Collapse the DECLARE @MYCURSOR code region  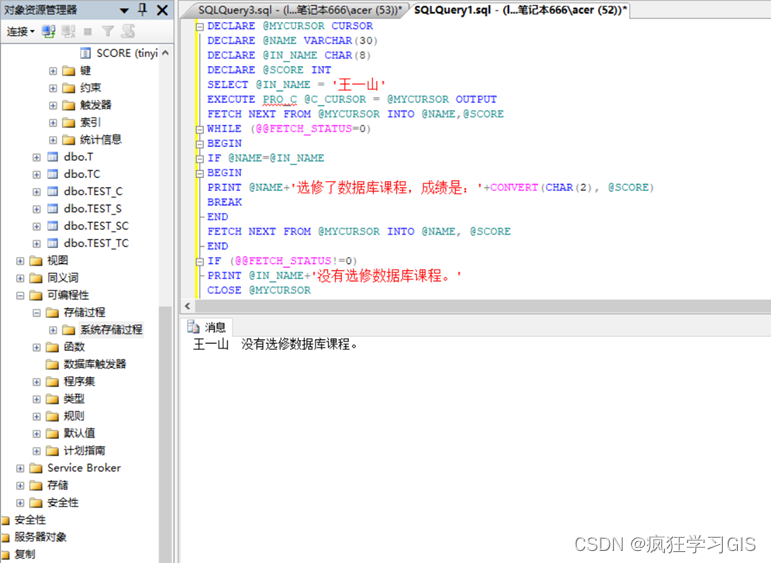tap(200, 27)
